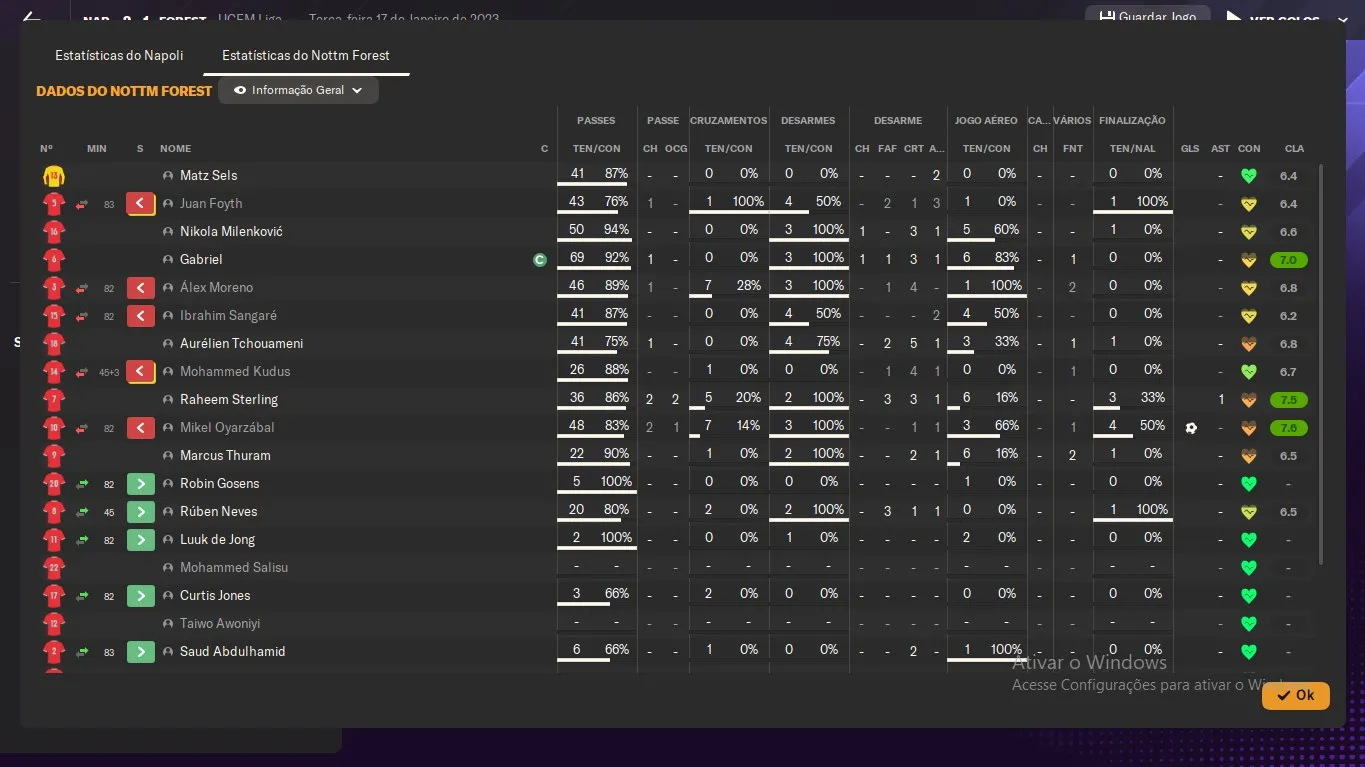Open Nikola Milenković's player name link
This screenshot has width=1365, height=767.
tap(231, 232)
